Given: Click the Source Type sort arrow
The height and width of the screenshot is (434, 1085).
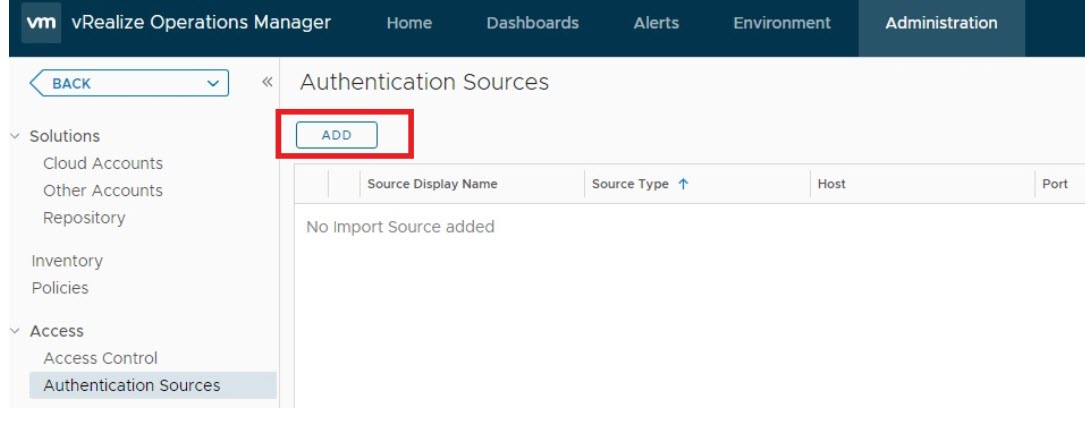Looking at the screenshot, I should point(684,184).
